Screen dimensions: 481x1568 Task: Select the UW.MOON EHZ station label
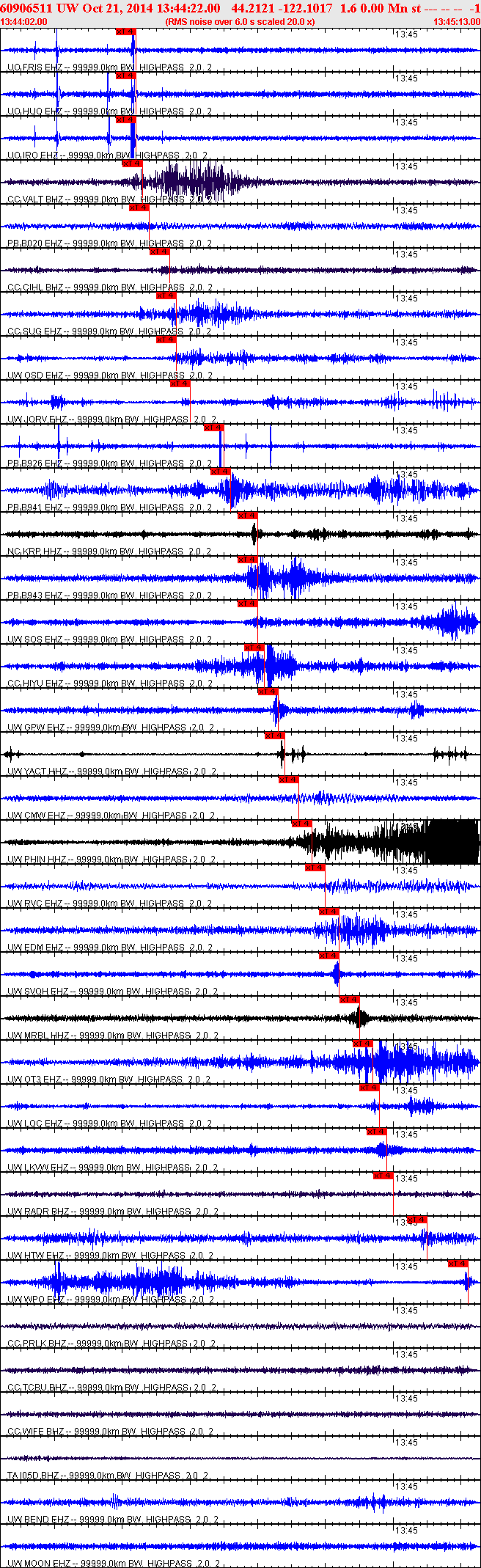pos(111,1564)
